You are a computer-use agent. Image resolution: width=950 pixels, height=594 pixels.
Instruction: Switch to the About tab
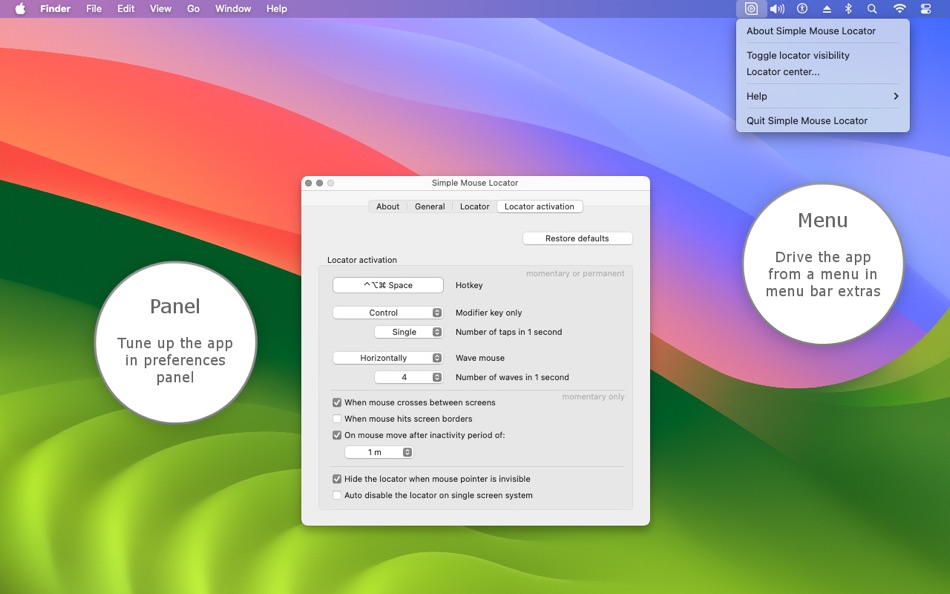pos(388,207)
